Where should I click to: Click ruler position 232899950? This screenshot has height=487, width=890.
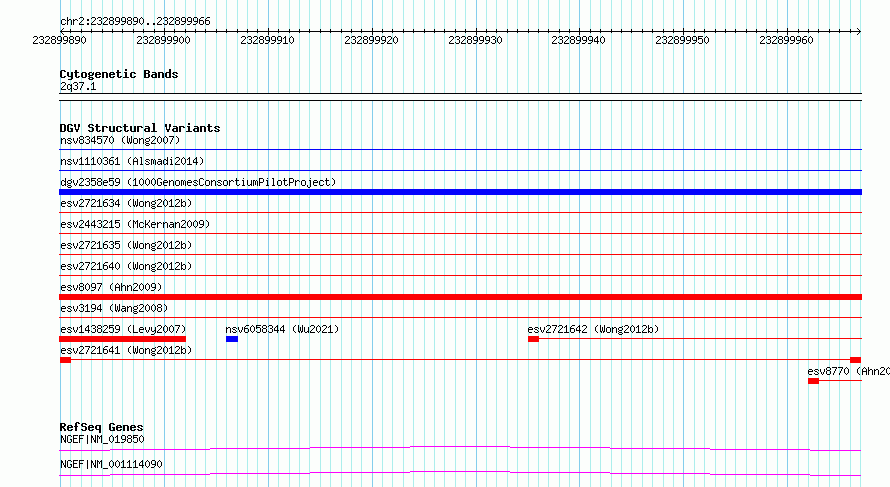coord(682,40)
